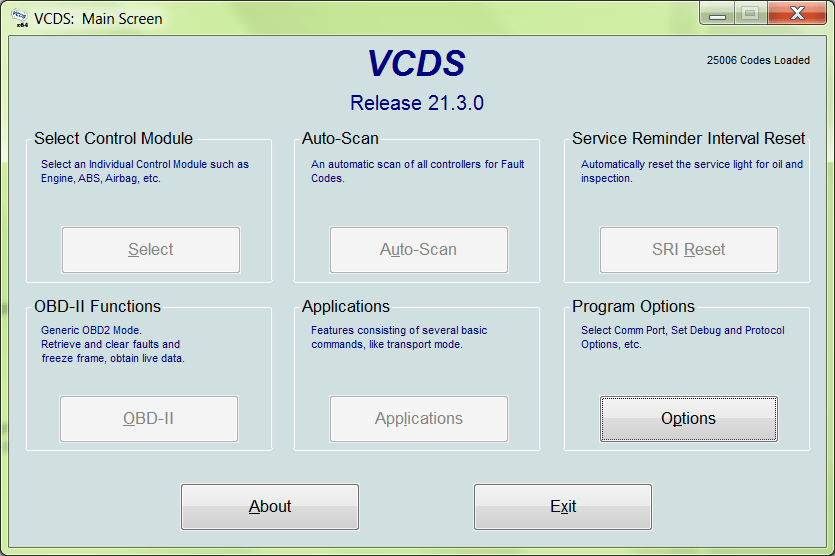This screenshot has width=835, height=556.
Task: Click the 'Applications' group heading
Action: tap(346, 306)
